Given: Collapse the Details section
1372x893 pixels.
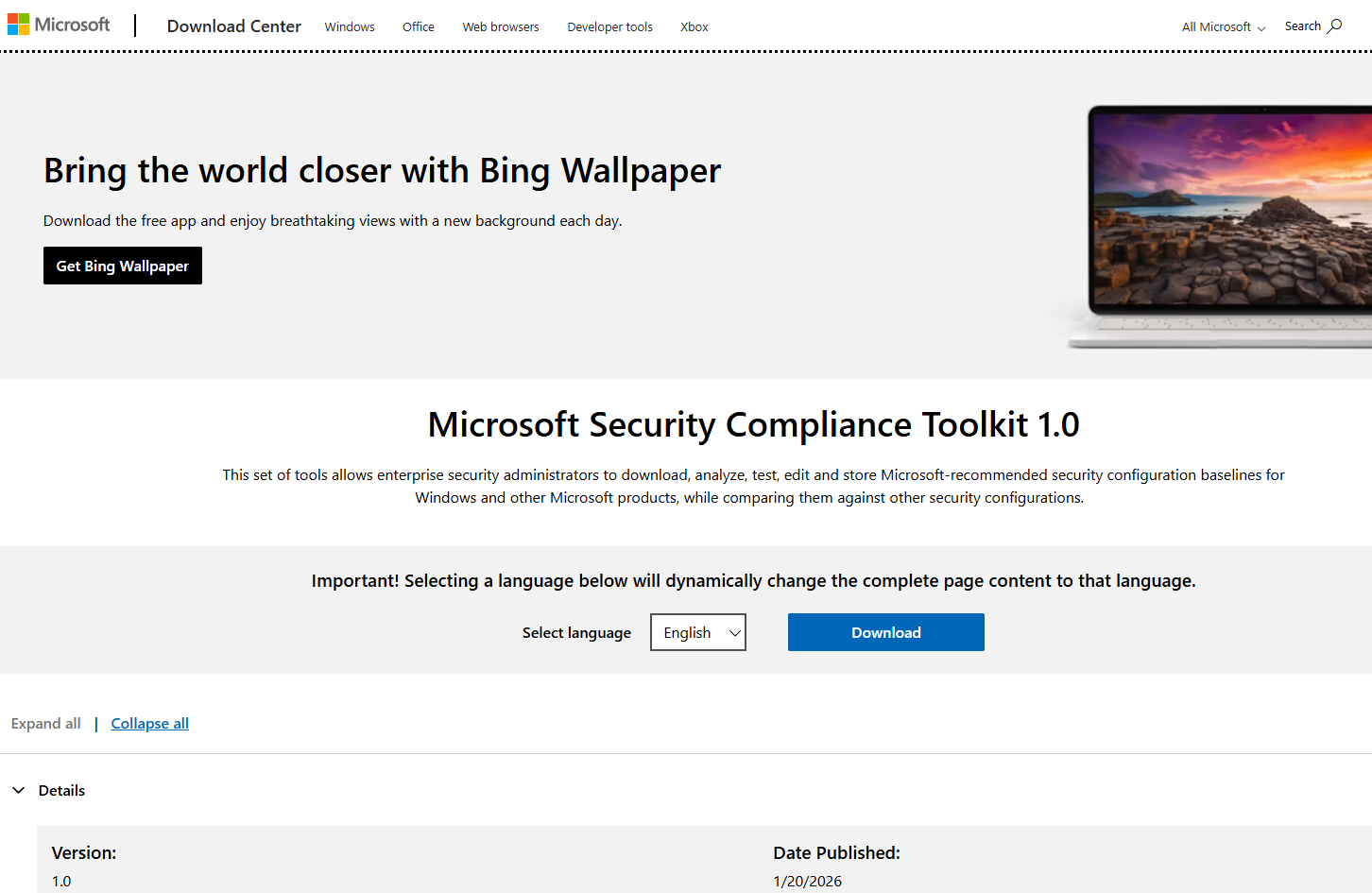Looking at the screenshot, I should coord(60,790).
